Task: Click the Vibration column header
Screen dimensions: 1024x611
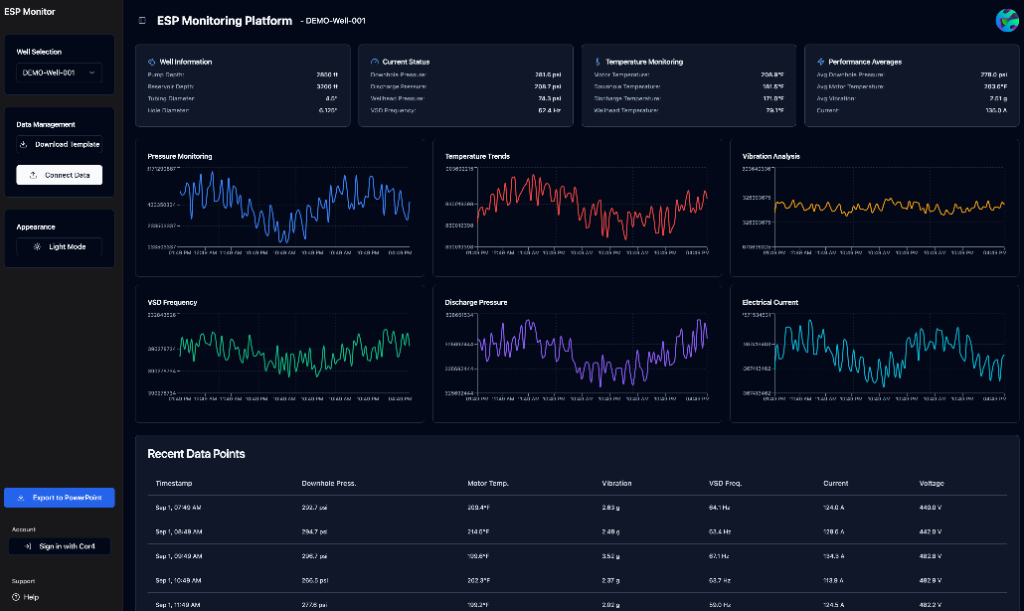Action: pyautogui.click(x=616, y=484)
